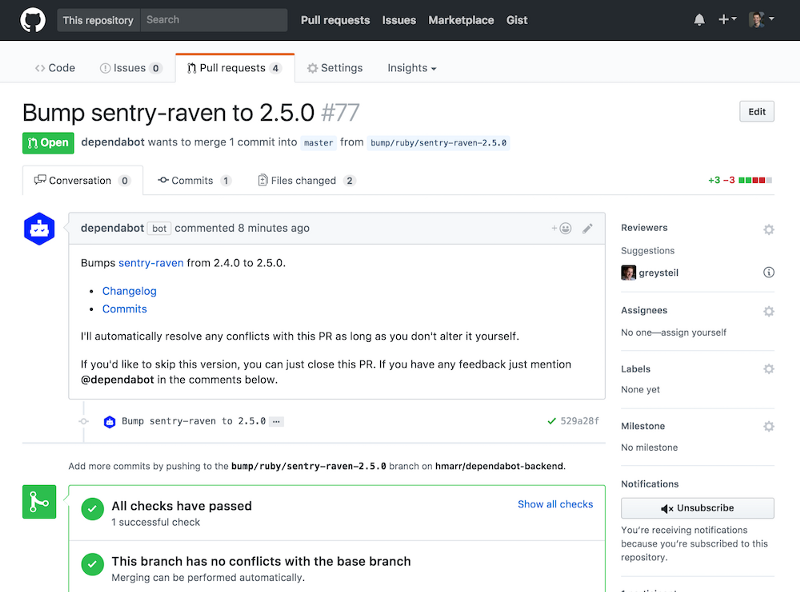Click the green git-merge status icon
Image resolution: width=800 pixels, height=592 pixels.
[39, 502]
